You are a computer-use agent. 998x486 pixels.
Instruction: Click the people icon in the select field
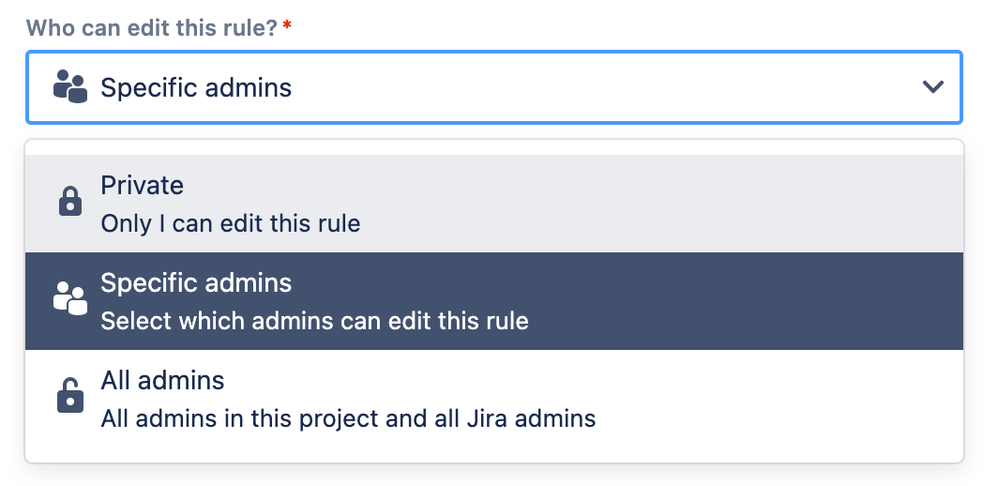(x=70, y=87)
